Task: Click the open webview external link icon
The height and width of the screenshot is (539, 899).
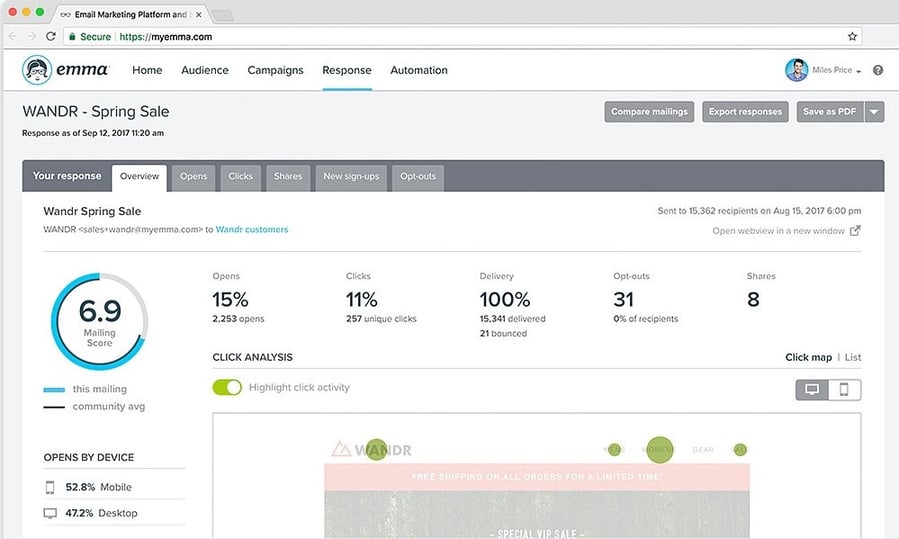Action: tap(855, 231)
